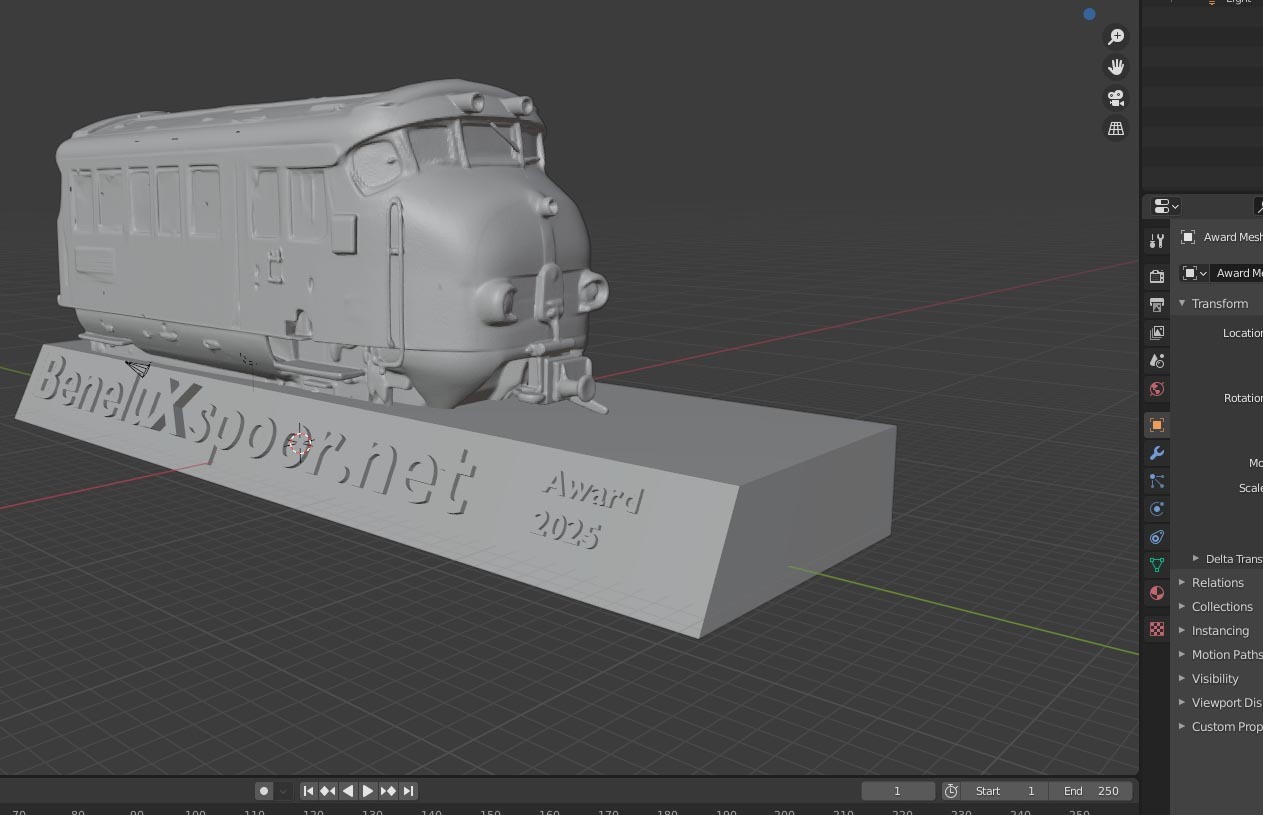Open the Render properties tab

coord(1157,276)
